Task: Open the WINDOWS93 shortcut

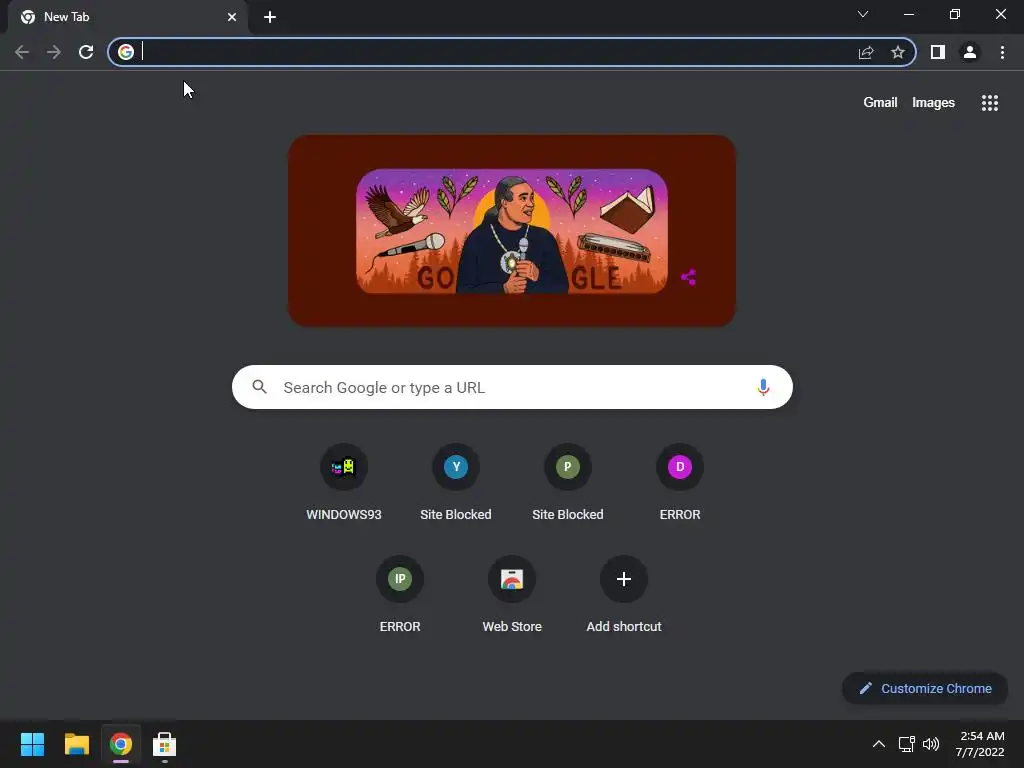Action: click(x=344, y=482)
